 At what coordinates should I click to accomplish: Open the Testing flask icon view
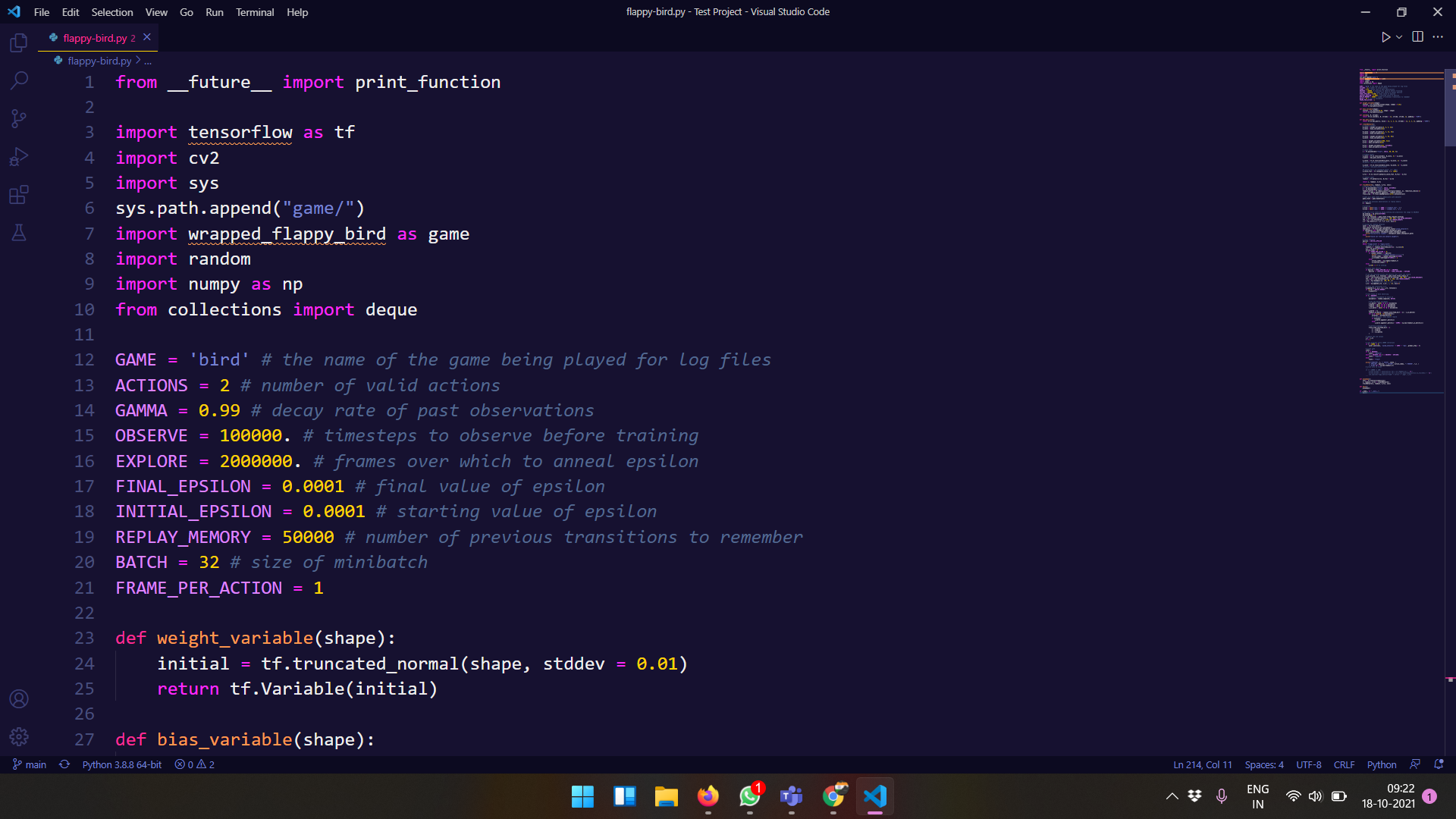(x=19, y=233)
